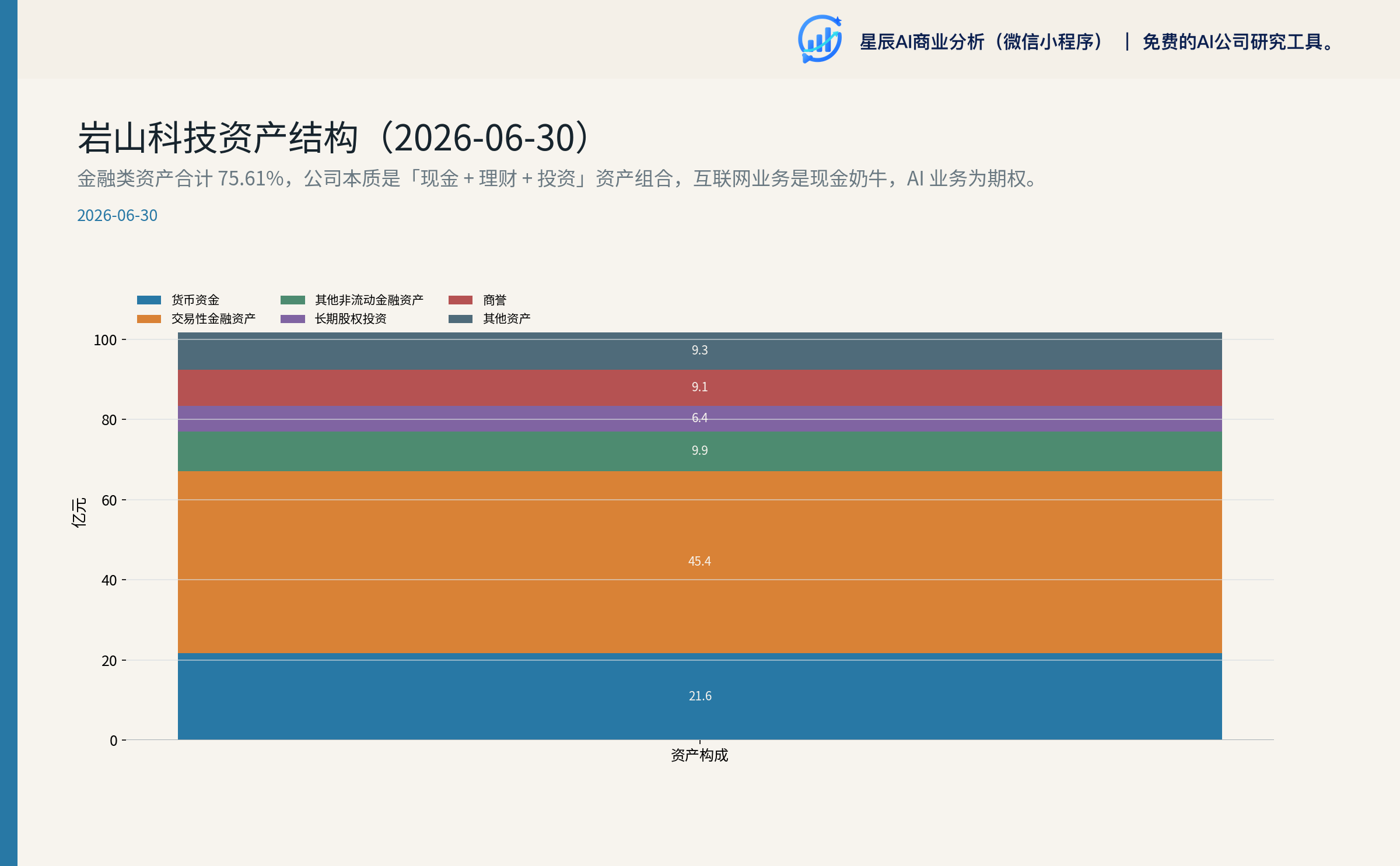Click the 其他非流动金融资产 green legend swatch

[293, 300]
